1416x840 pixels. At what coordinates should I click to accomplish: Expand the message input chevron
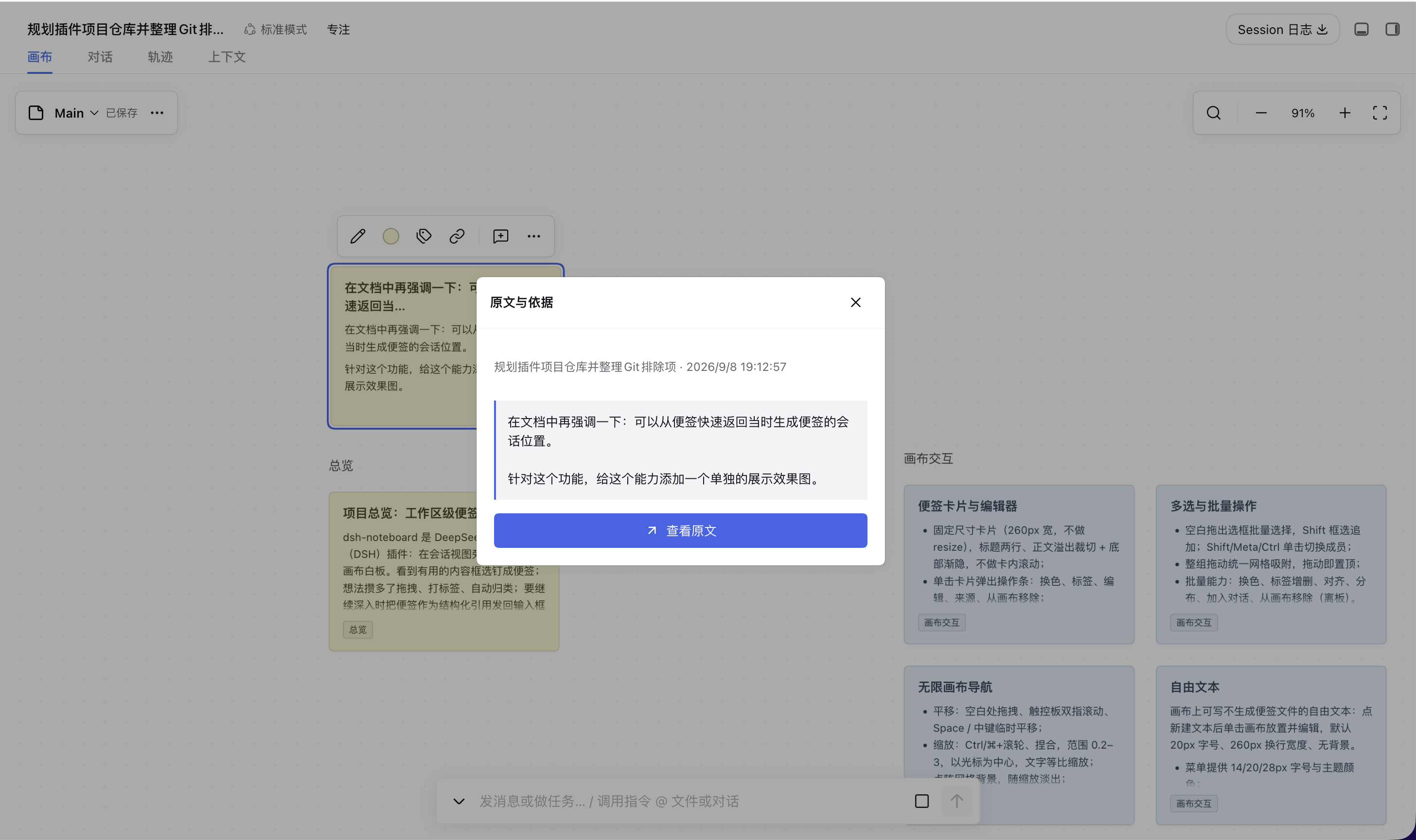459,802
